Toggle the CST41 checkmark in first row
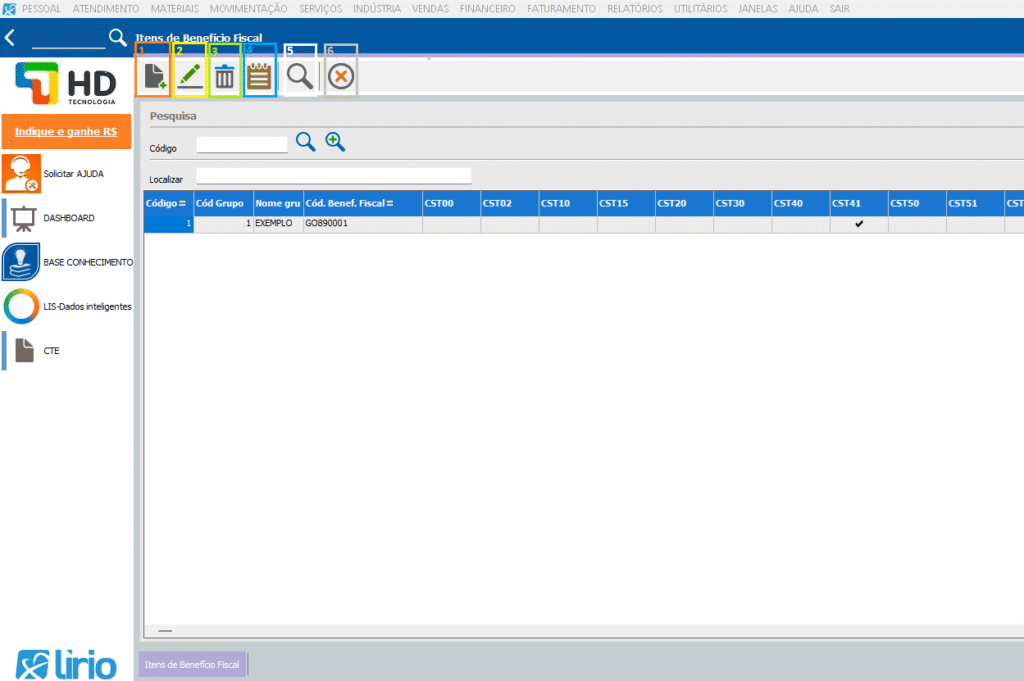Screen dimensions: 1024x681 click(x=859, y=224)
